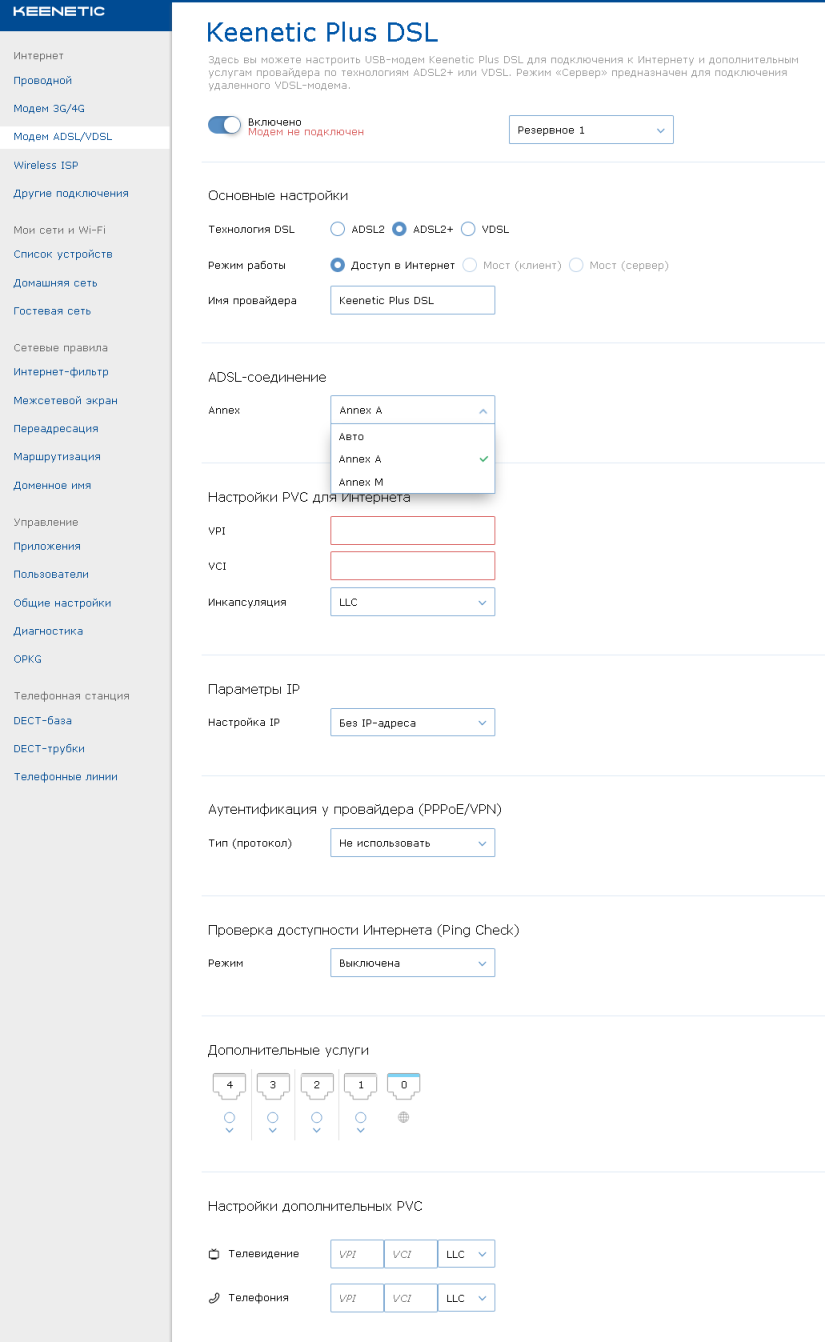Click the port 3 connector icon
Image resolution: width=825 pixels, height=1342 pixels.
pyautogui.click(x=273, y=1085)
